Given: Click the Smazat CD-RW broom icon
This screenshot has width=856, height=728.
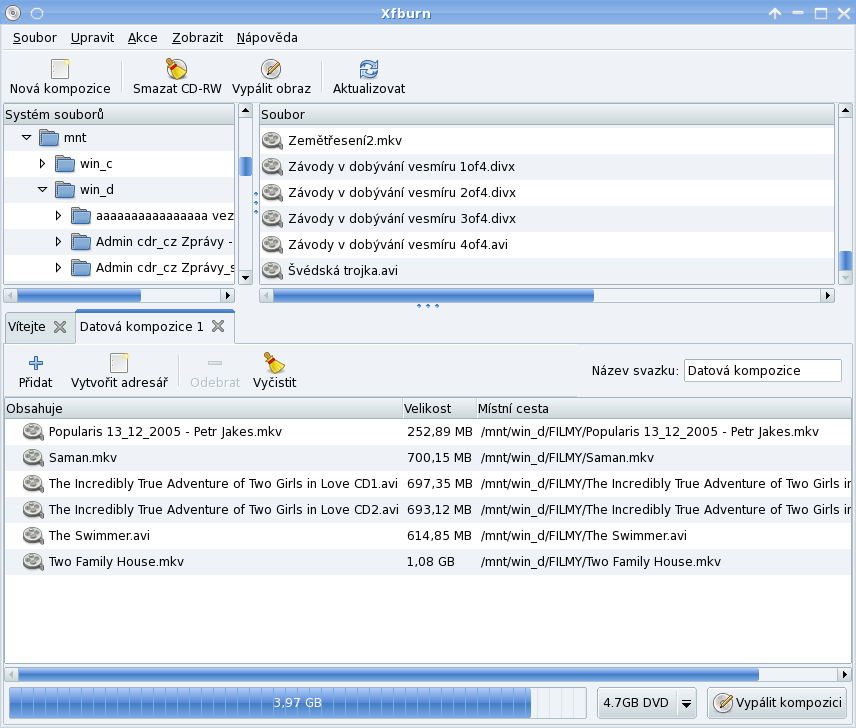Looking at the screenshot, I should click(177, 69).
